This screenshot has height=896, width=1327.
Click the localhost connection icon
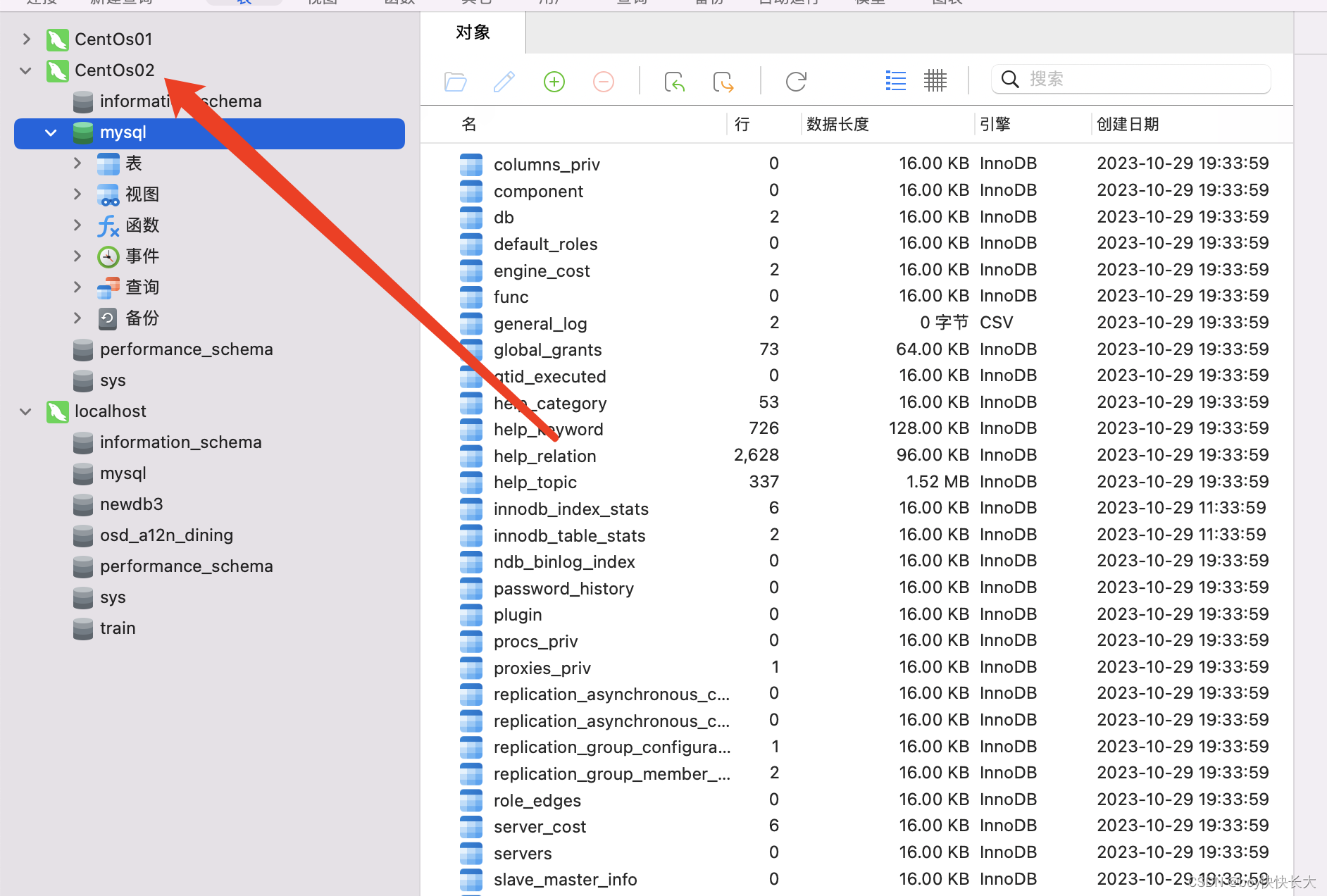(58, 411)
